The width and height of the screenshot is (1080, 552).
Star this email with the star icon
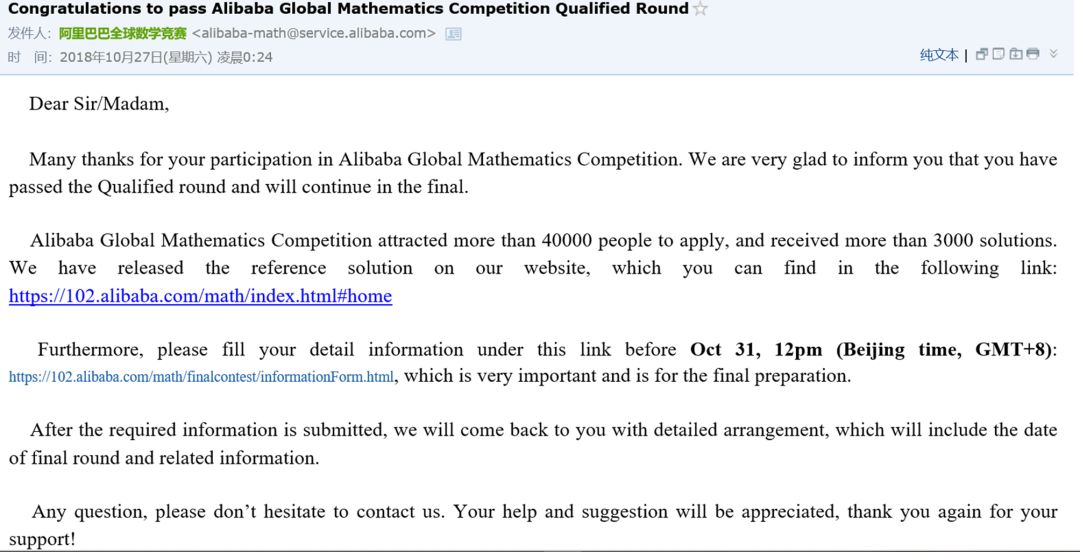coord(700,9)
